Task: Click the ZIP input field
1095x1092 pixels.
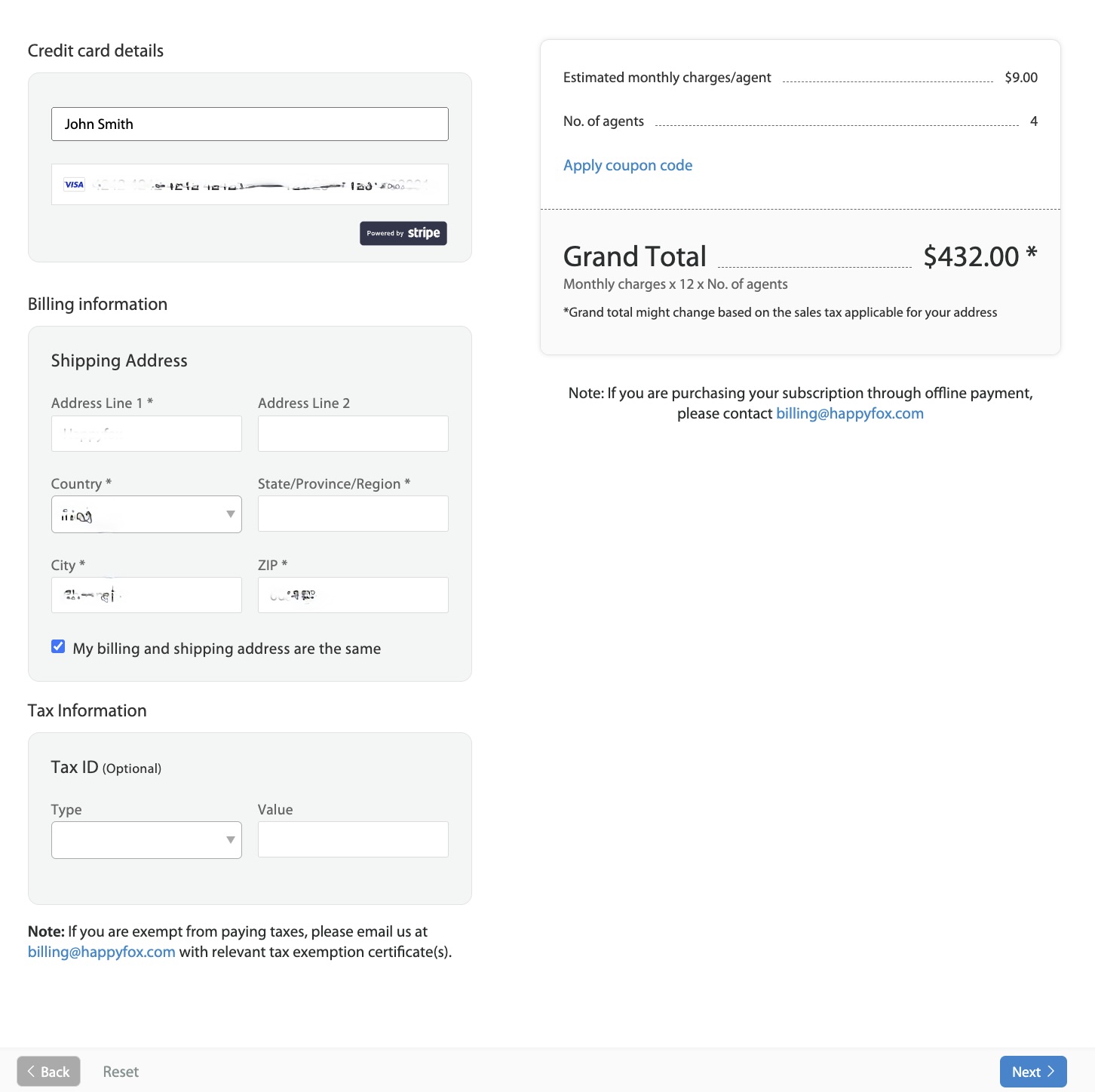Action: (353, 595)
